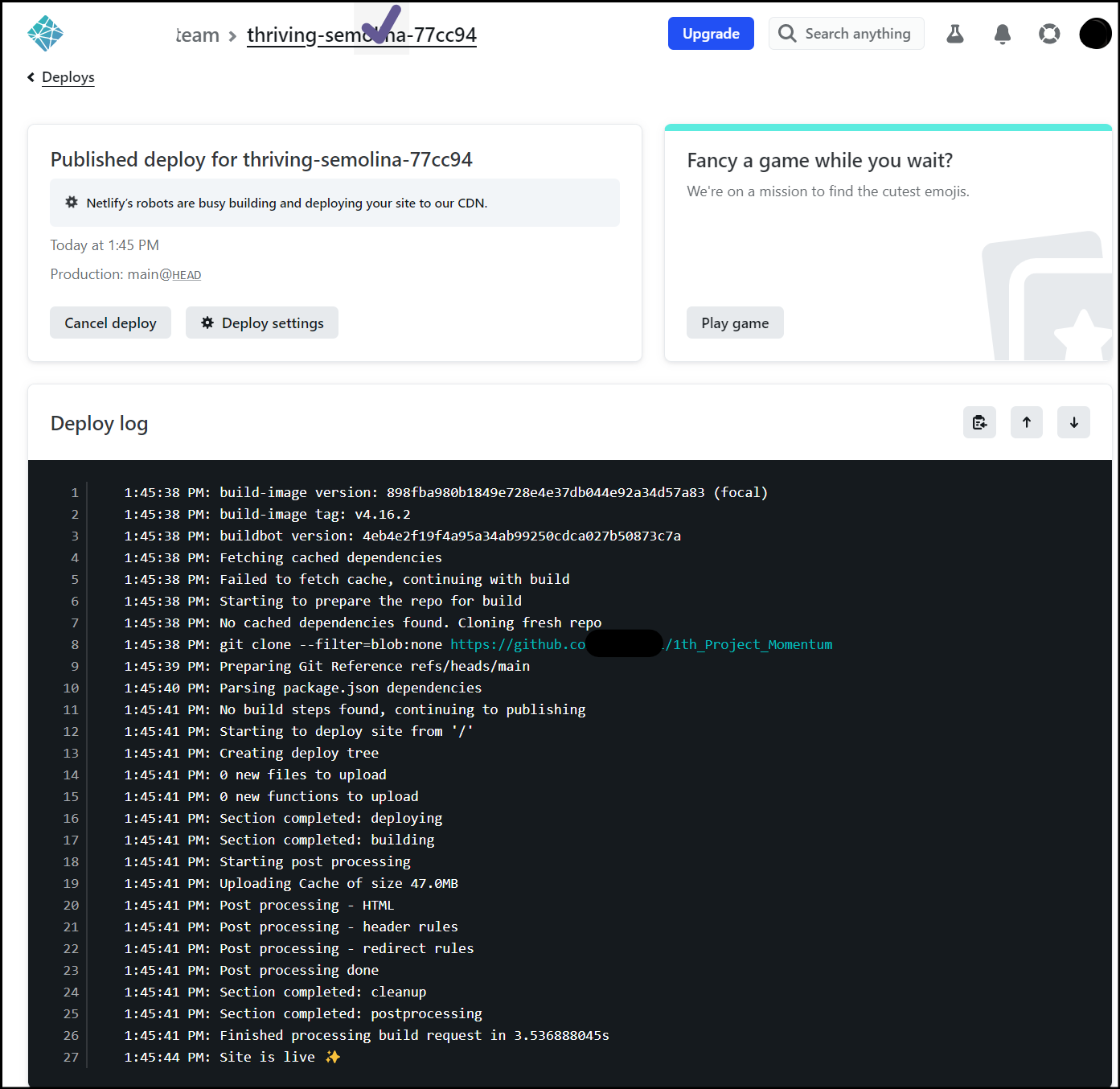The image size is (1120, 1089).
Task: Select 'Creating deploy tree' log line
Action: pyautogui.click(x=251, y=753)
